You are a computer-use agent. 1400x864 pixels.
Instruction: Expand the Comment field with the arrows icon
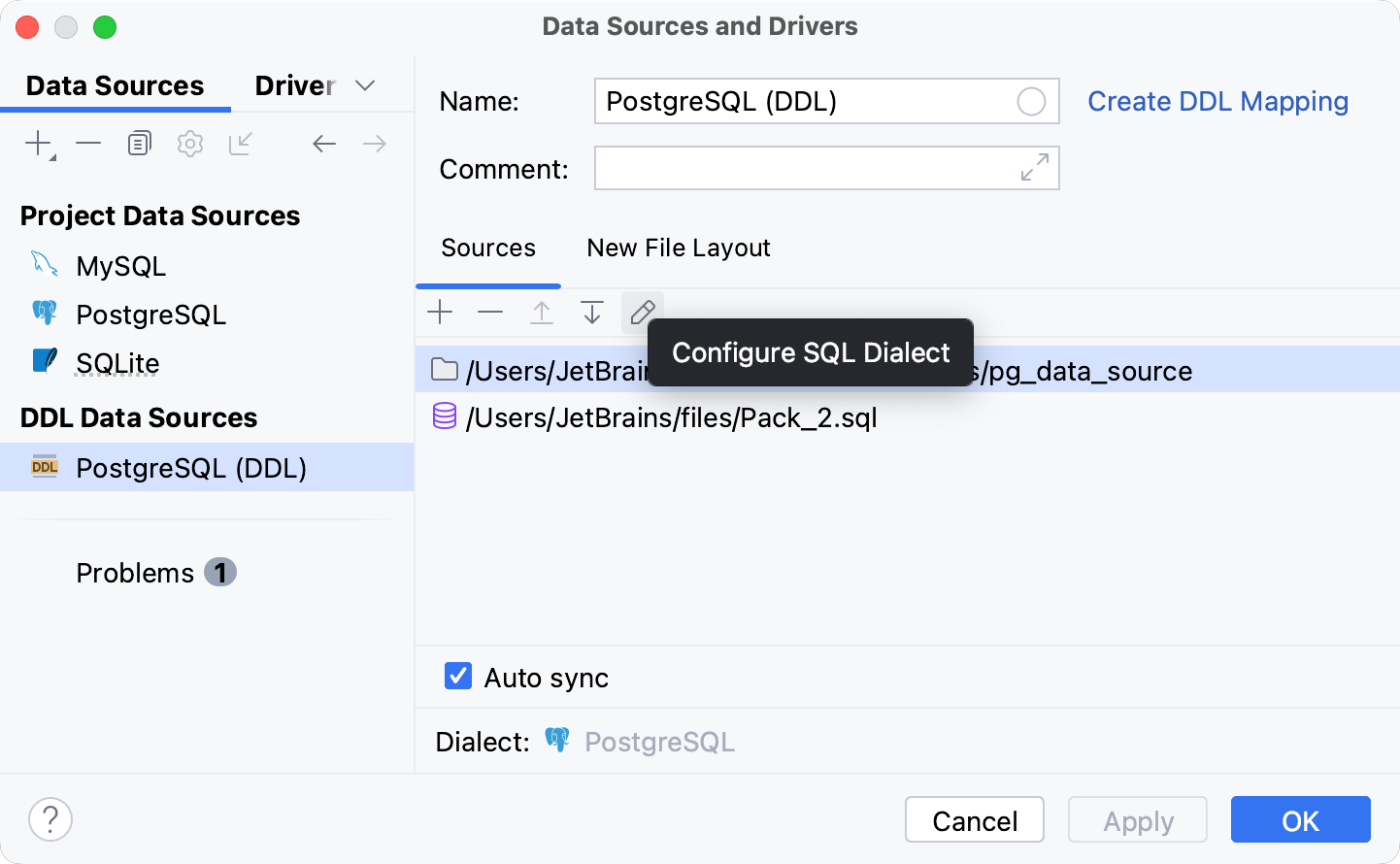(x=1033, y=167)
